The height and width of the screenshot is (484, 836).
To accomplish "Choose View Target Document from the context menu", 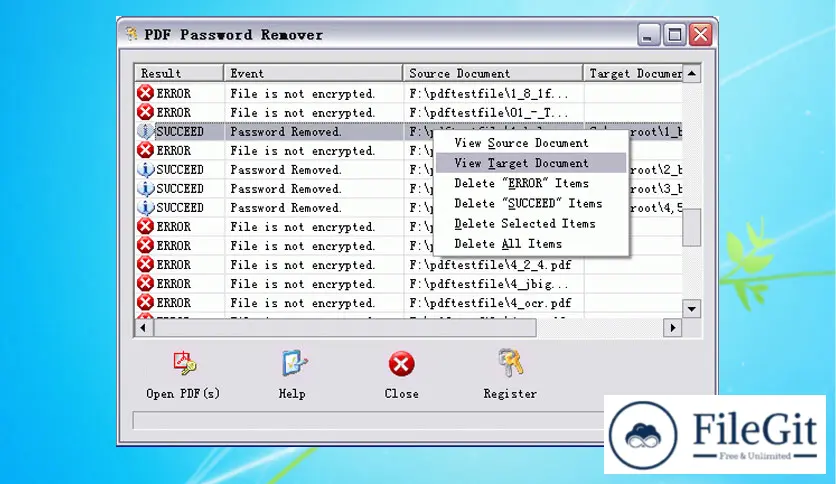I will pyautogui.click(x=531, y=163).
